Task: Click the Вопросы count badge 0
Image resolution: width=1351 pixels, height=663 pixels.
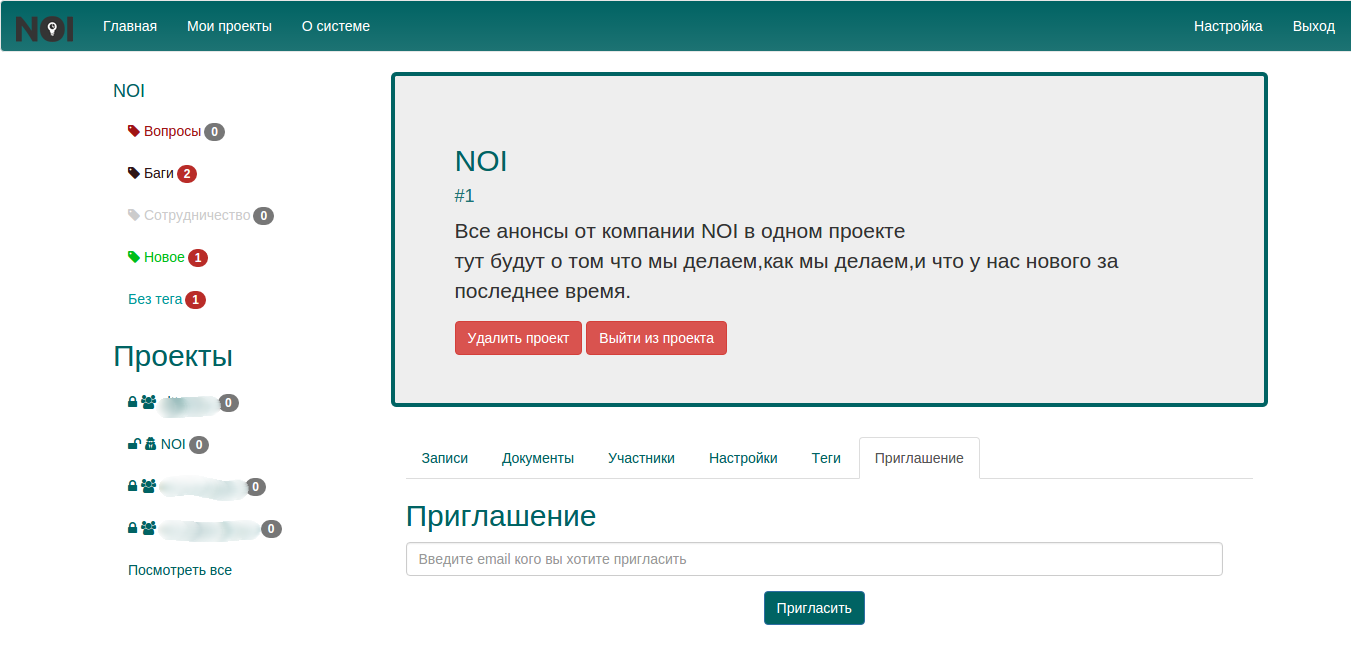Action: point(214,132)
